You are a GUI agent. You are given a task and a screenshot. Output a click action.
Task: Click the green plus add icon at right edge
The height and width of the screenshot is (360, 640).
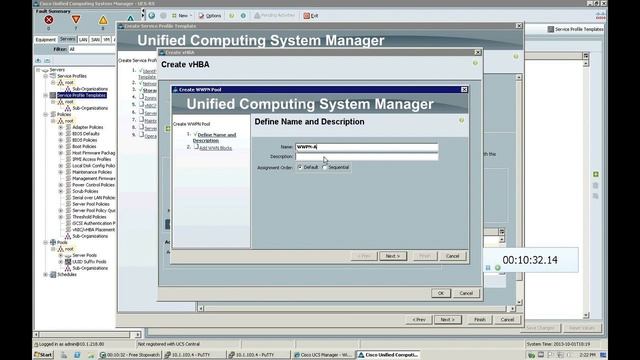596,174
